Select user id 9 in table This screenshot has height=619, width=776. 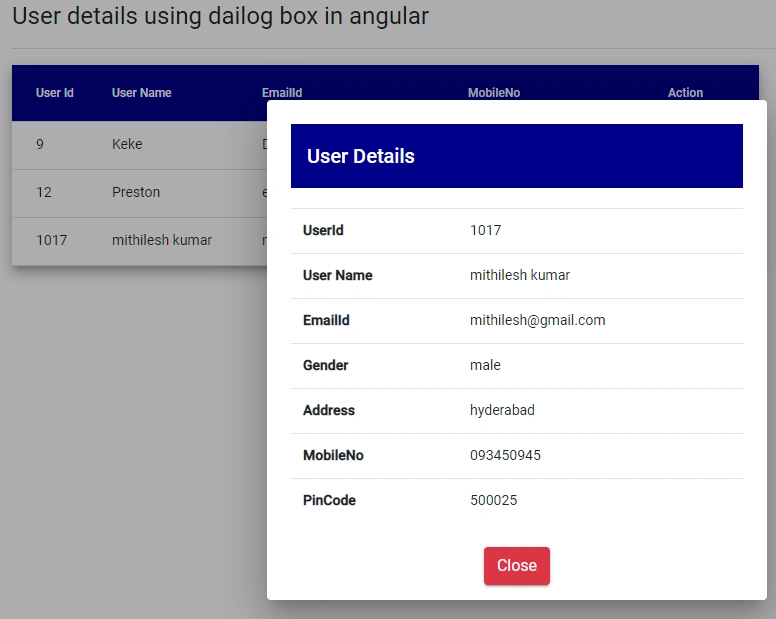pos(40,144)
